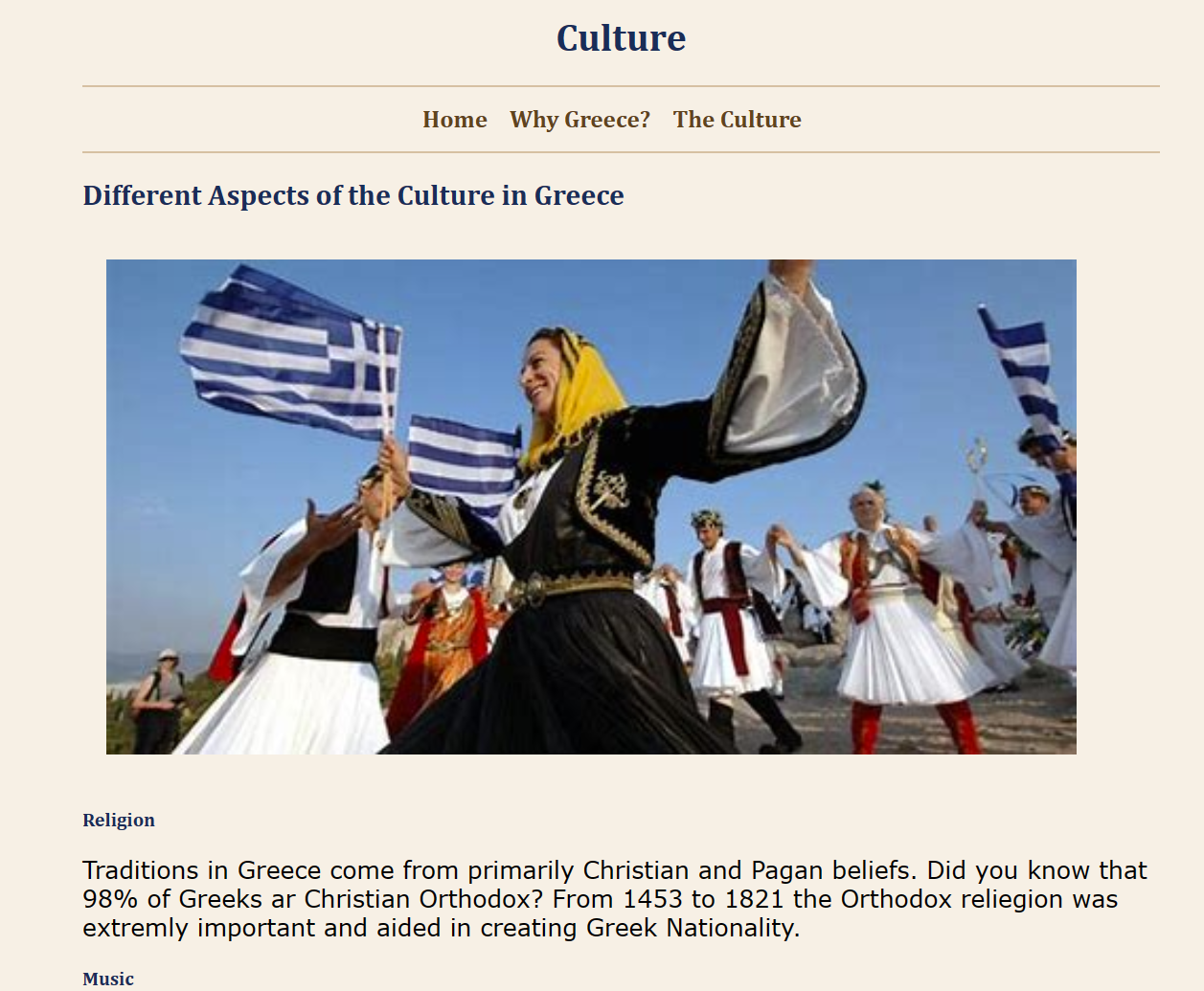This screenshot has height=991, width=1204.
Task: Click the text '98% of Greeks'
Action: [172, 899]
